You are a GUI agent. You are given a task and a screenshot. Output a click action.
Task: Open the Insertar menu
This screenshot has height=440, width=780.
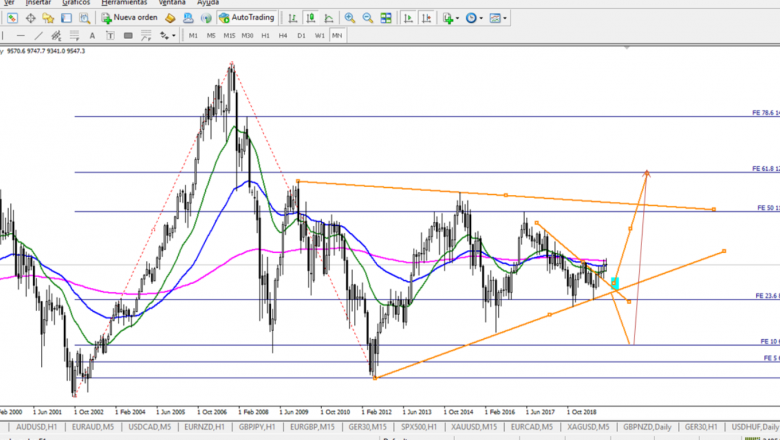38,2
